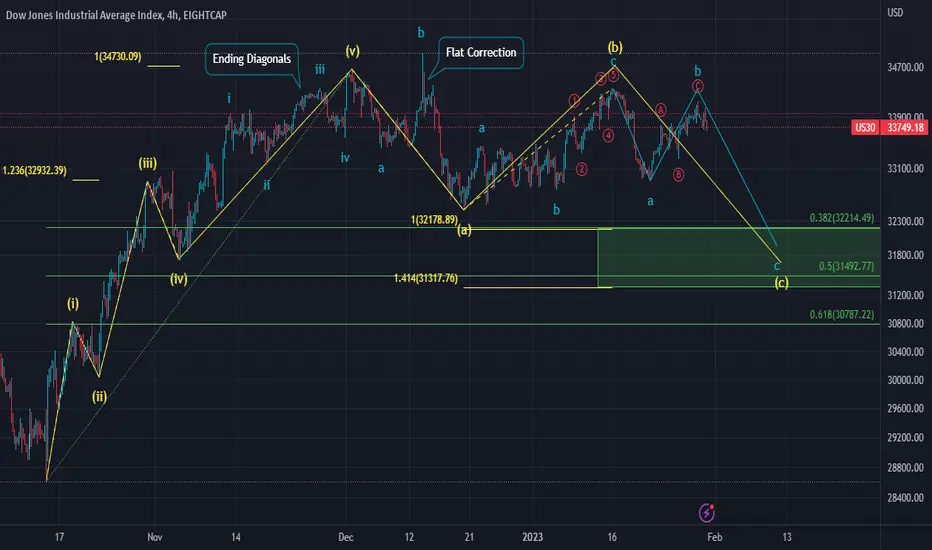932x550 pixels.
Task: Click the yellow (iii) wave label
Action: [147, 163]
